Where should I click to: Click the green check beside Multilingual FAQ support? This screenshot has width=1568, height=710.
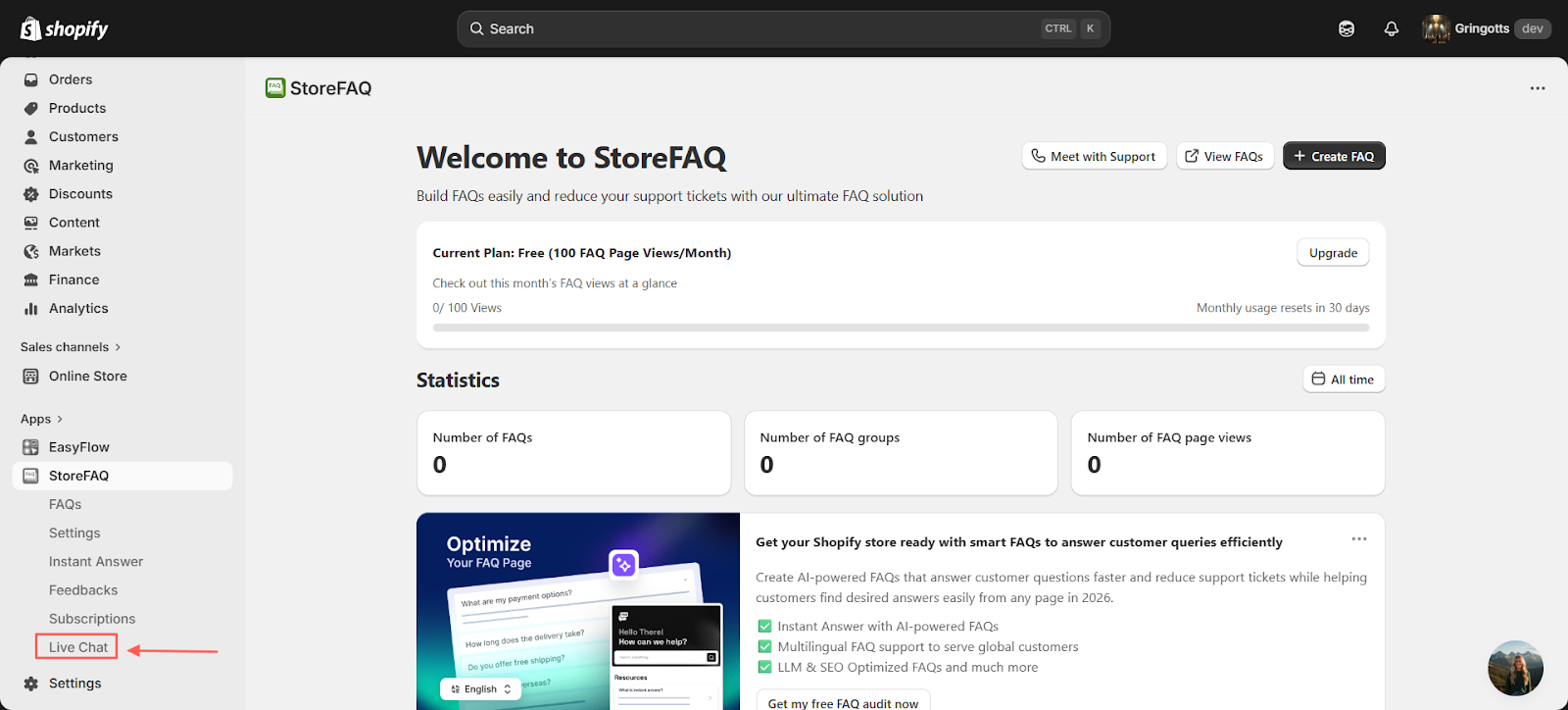pos(764,646)
